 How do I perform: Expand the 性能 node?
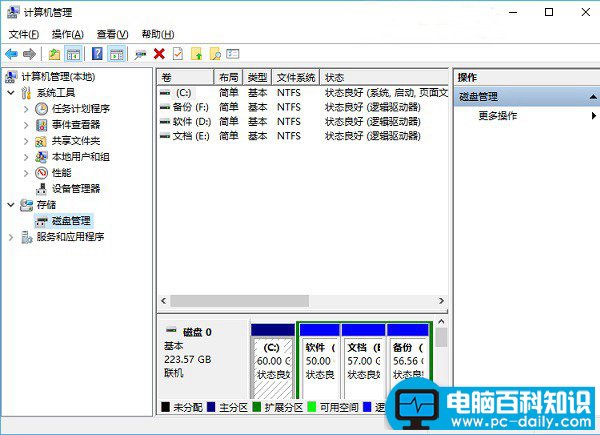(x=26, y=173)
